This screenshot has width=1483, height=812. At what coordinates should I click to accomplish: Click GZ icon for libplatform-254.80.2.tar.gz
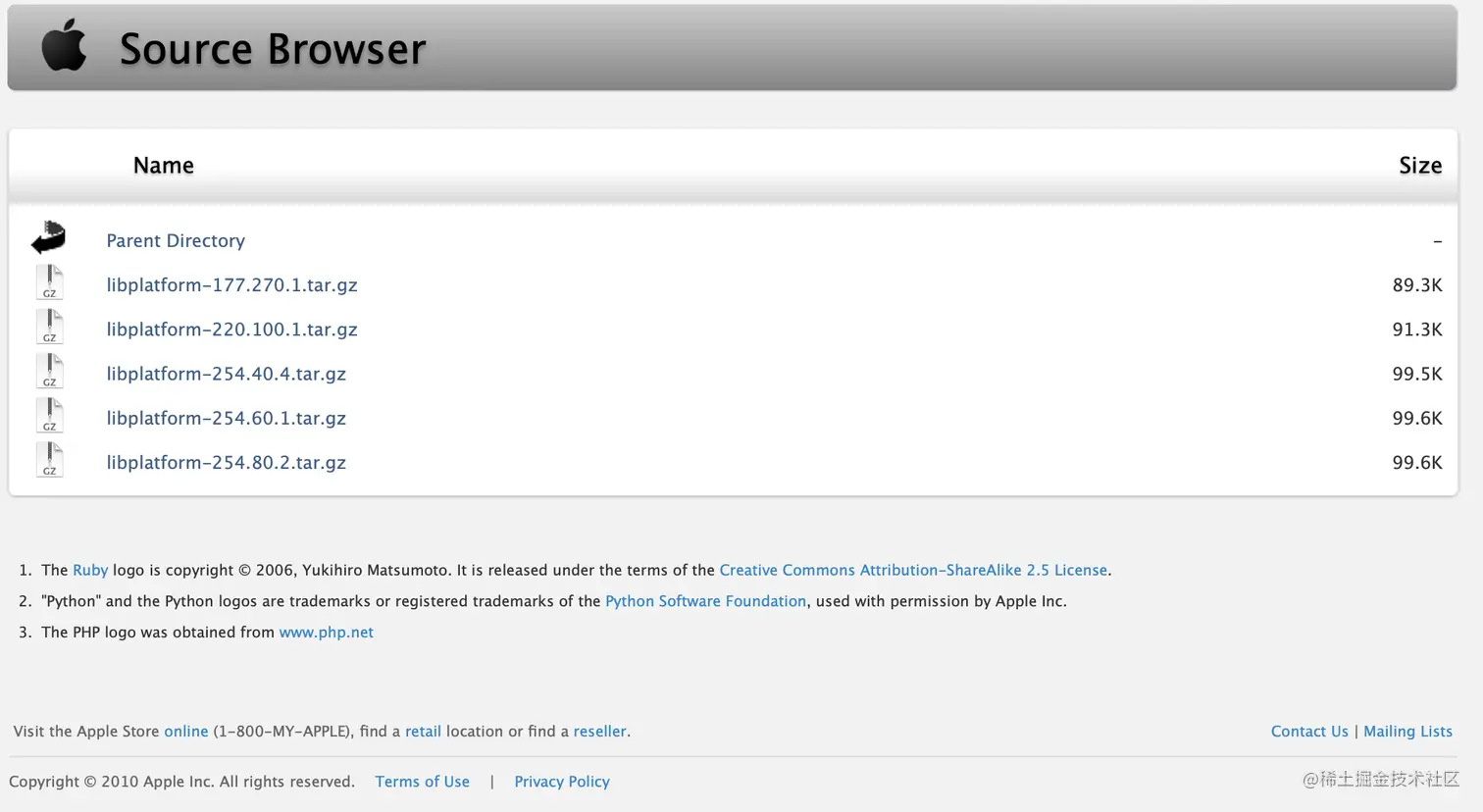[50, 459]
